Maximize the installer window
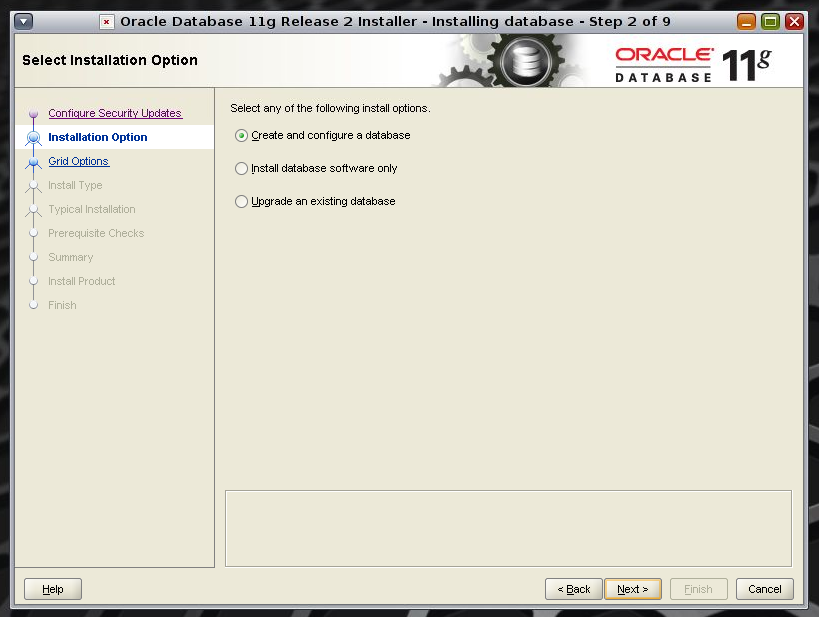The image size is (819, 617). (x=770, y=21)
